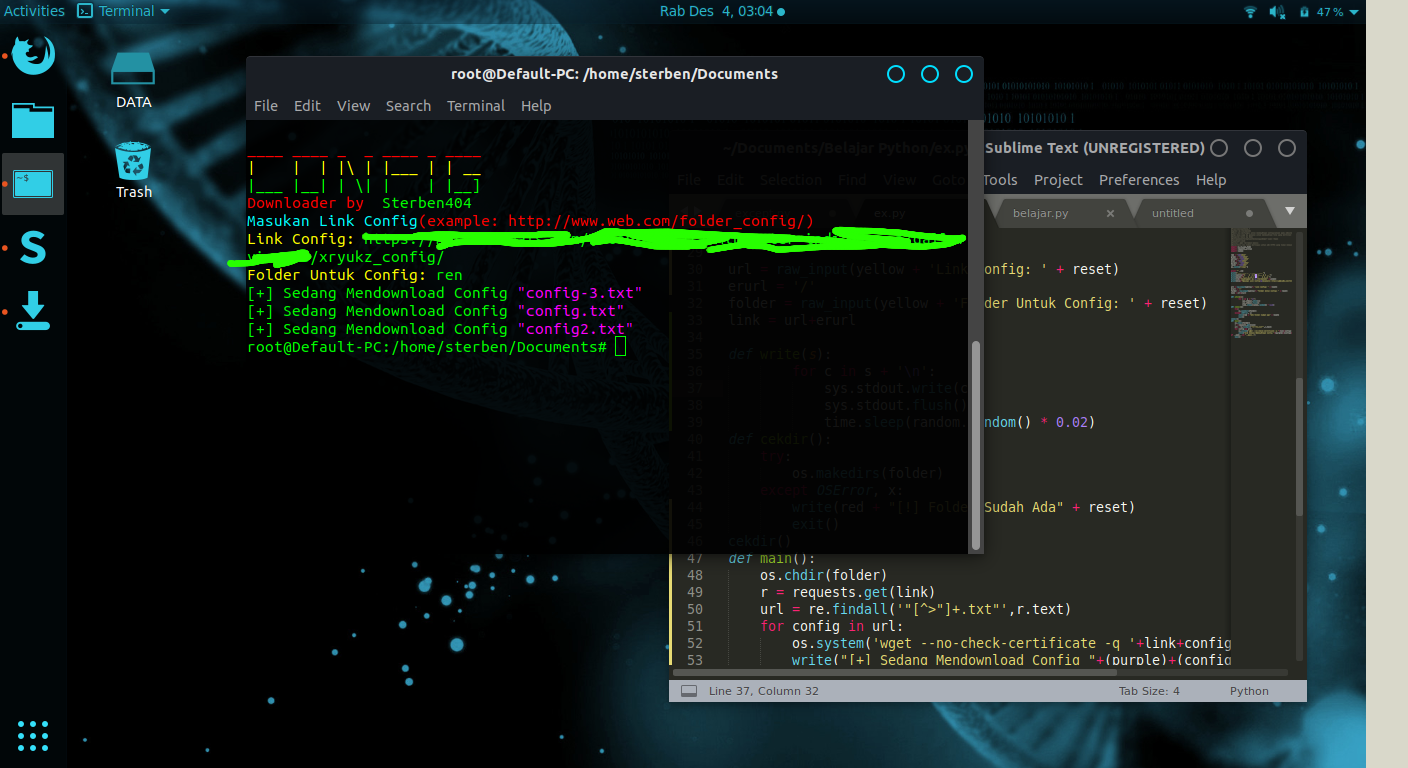Open the Terminal app menu in the top bar

[x=124, y=12]
